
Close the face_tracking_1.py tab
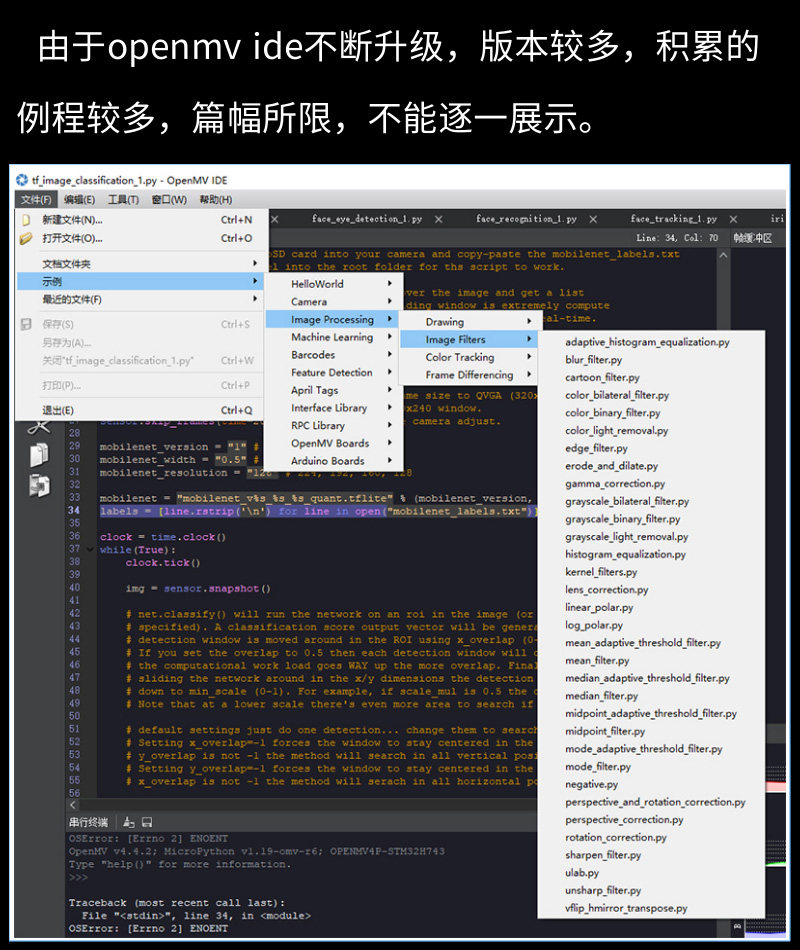pyautogui.click(x=733, y=219)
